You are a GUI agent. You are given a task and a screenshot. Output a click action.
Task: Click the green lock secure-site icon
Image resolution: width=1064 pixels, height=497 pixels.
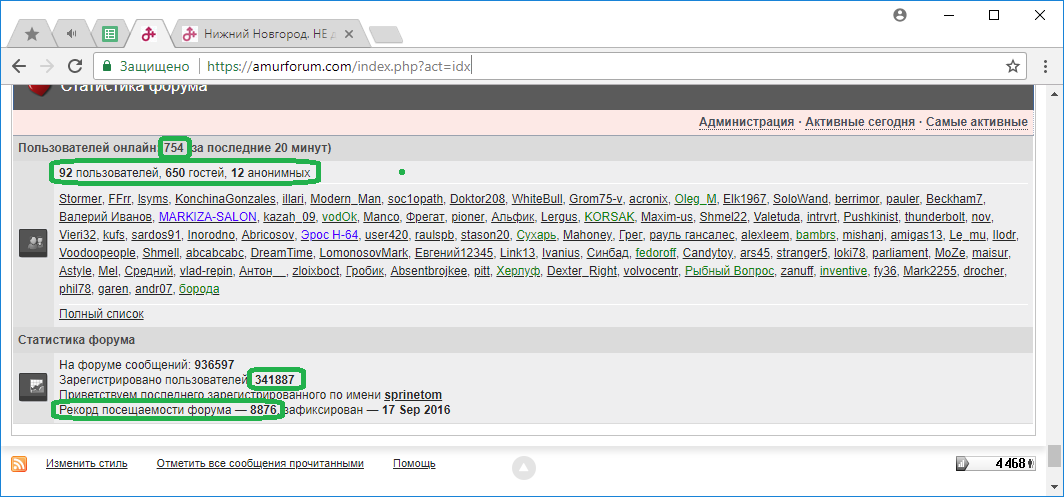pos(107,66)
